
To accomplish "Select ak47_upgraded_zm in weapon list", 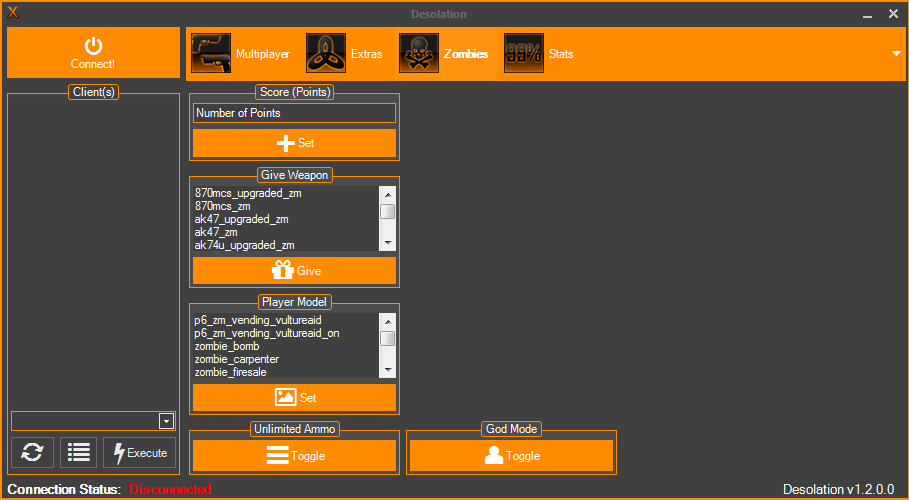I will coord(242,219).
